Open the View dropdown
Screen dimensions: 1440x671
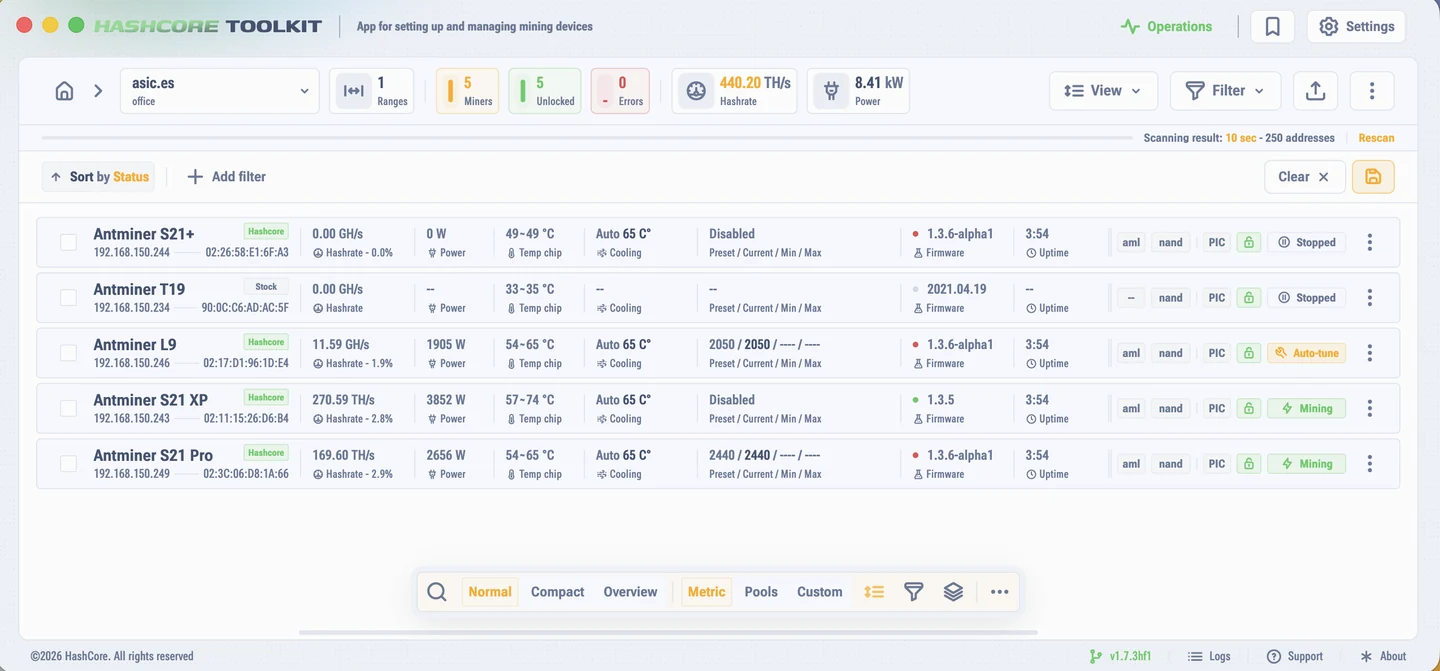tap(1103, 91)
